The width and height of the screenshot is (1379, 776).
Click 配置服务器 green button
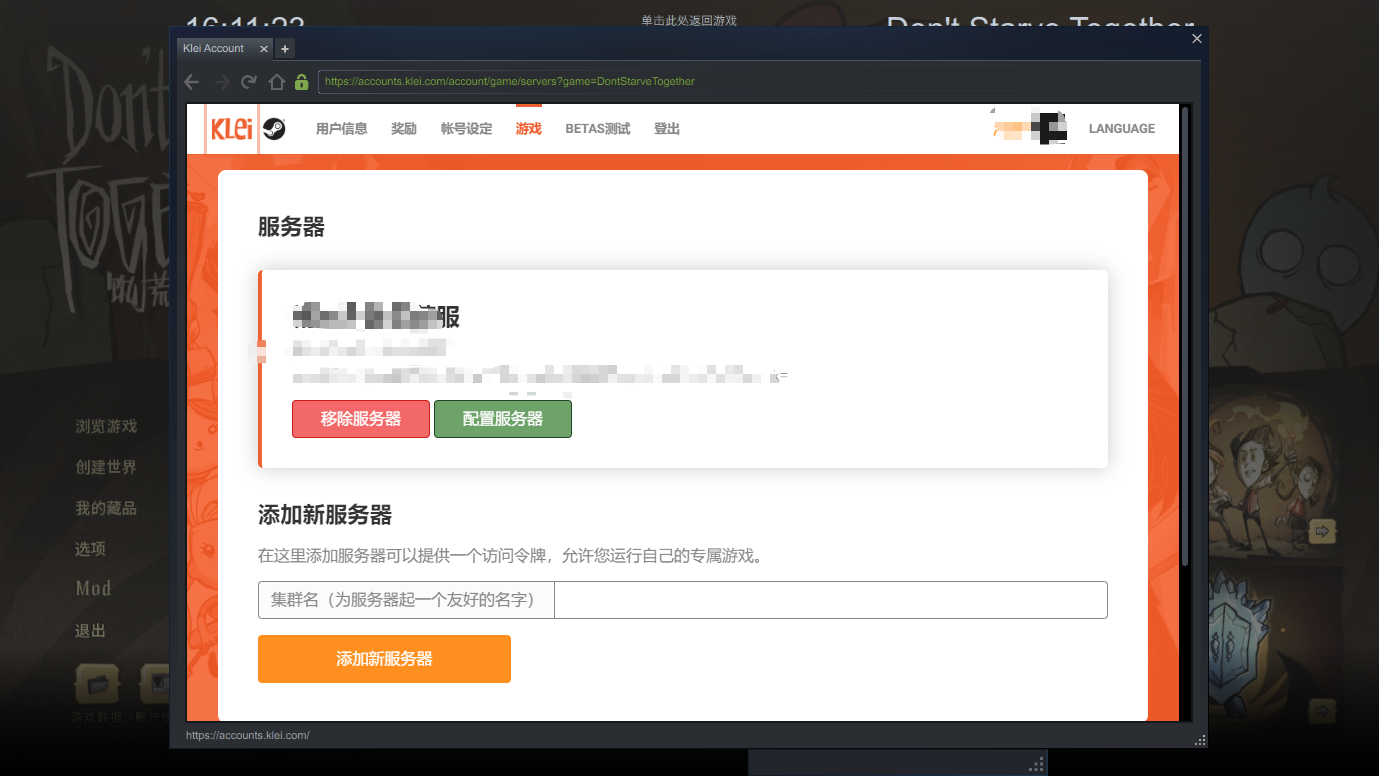503,419
